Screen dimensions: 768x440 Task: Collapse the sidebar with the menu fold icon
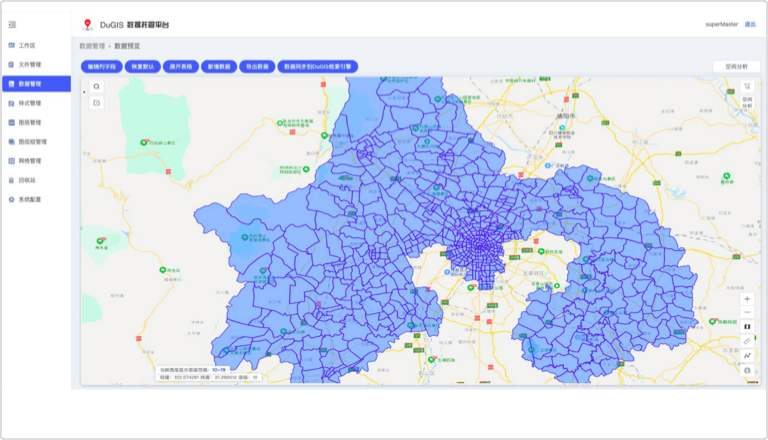pyautogui.click(x=11, y=23)
